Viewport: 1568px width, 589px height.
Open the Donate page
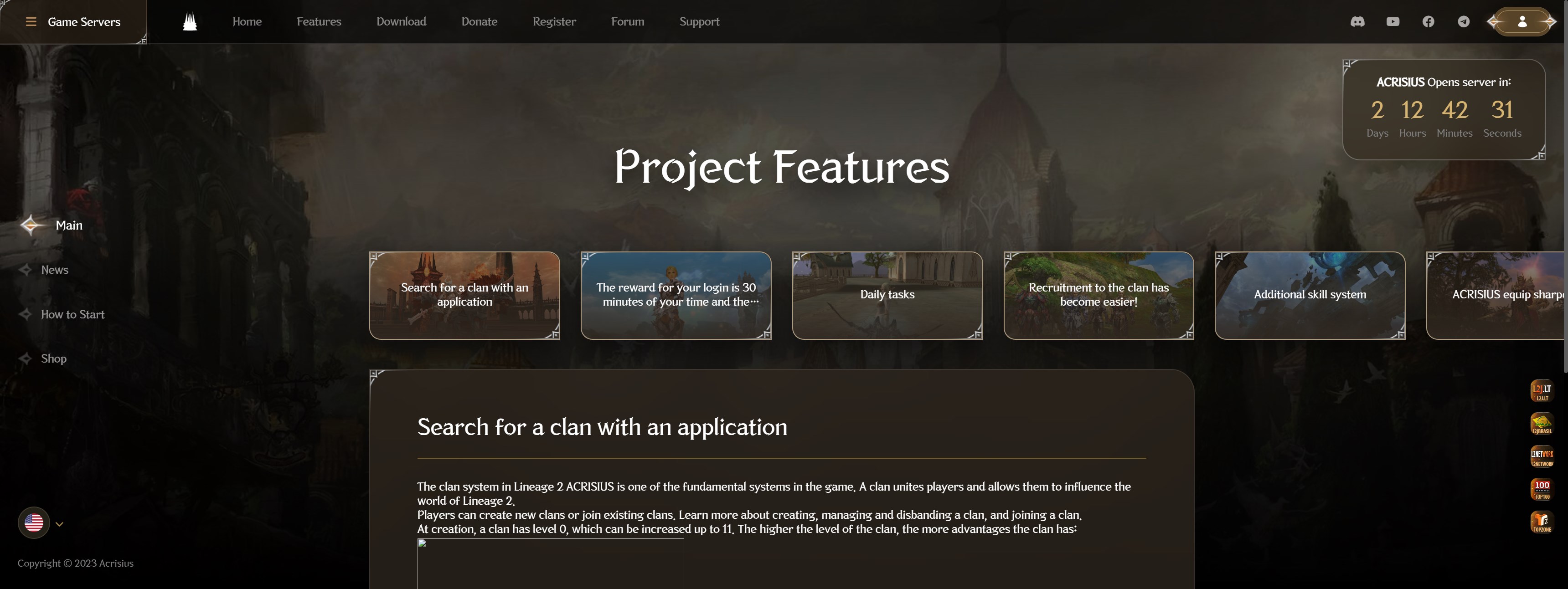[479, 22]
